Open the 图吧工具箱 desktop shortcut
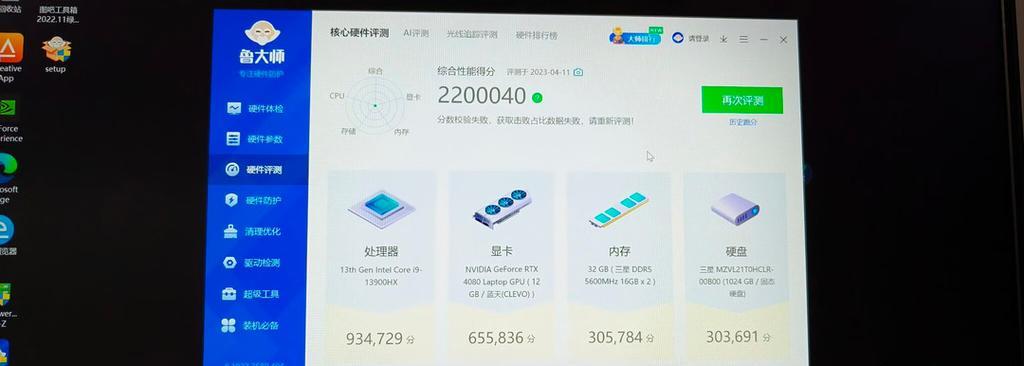This screenshot has height=366, width=1024. click(x=57, y=13)
